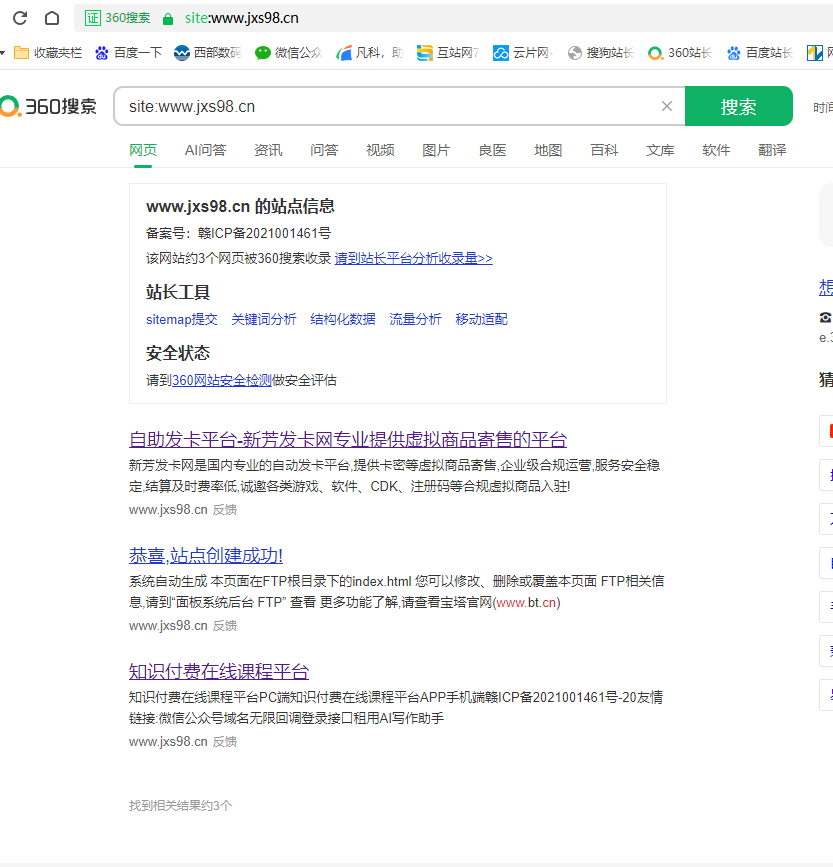Open the 移动适配 tool link
Viewport: 833px width, 867px height.
click(x=481, y=319)
